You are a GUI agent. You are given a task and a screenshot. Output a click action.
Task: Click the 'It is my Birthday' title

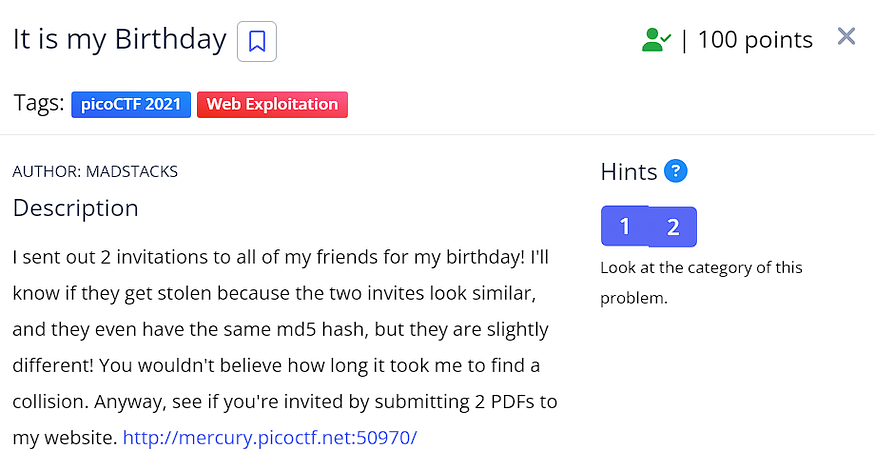point(119,40)
